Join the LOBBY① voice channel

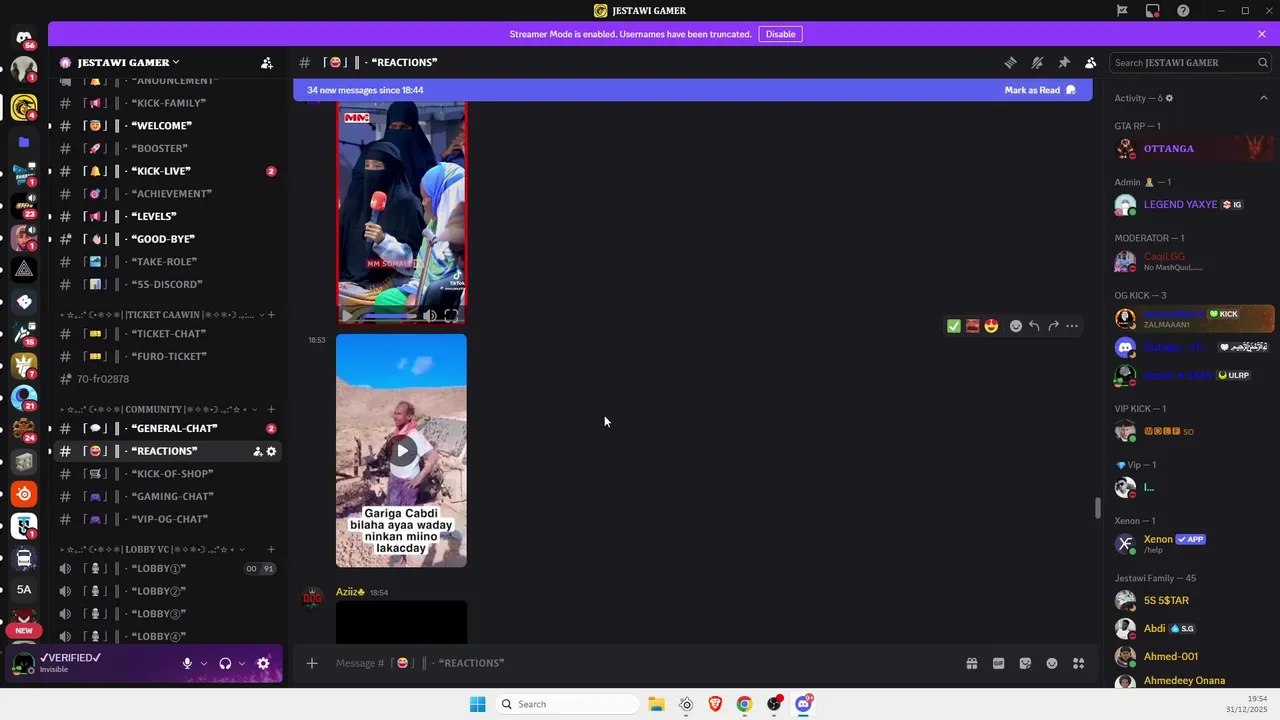pos(166,568)
